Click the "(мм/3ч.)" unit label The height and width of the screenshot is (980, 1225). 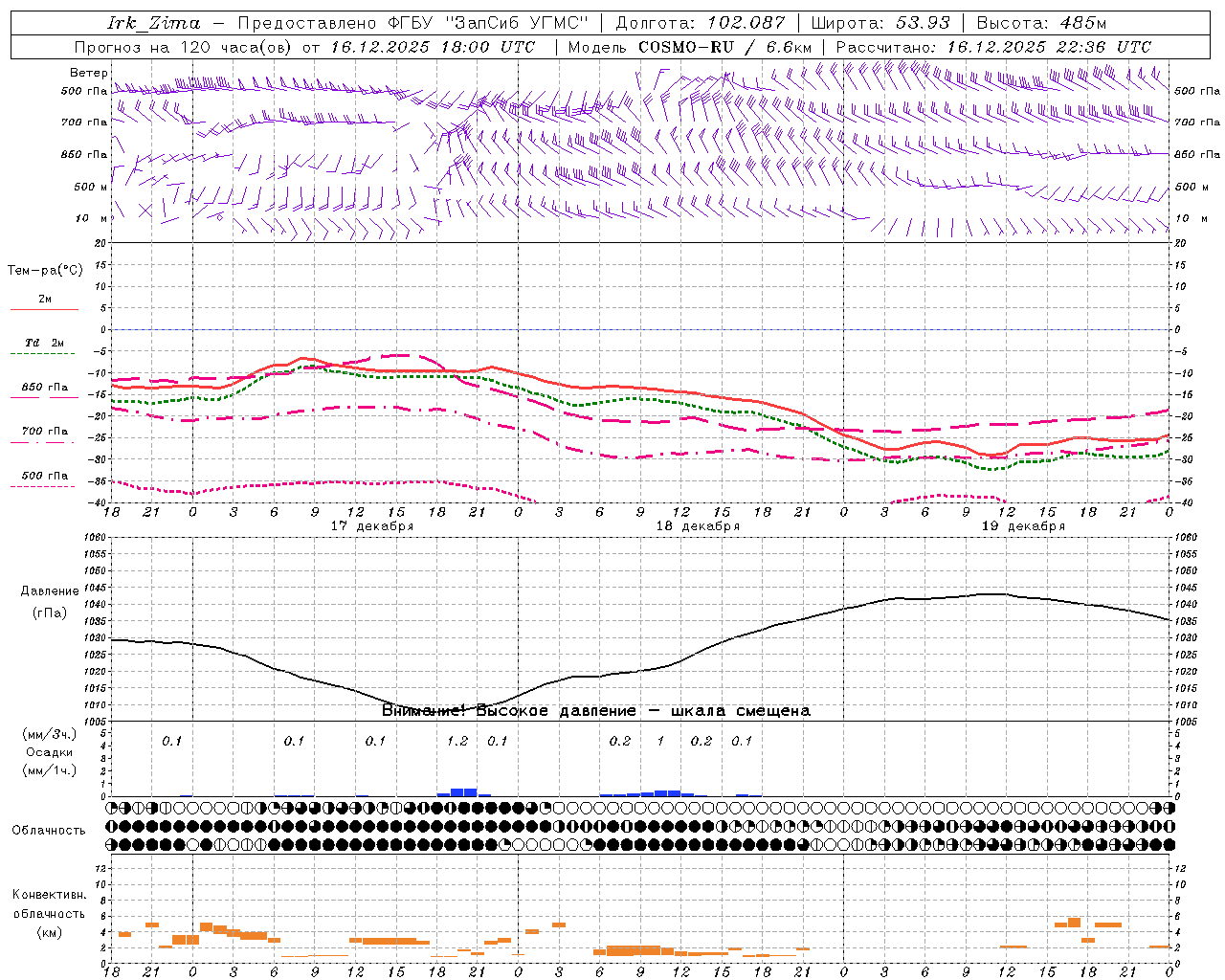coord(50,734)
